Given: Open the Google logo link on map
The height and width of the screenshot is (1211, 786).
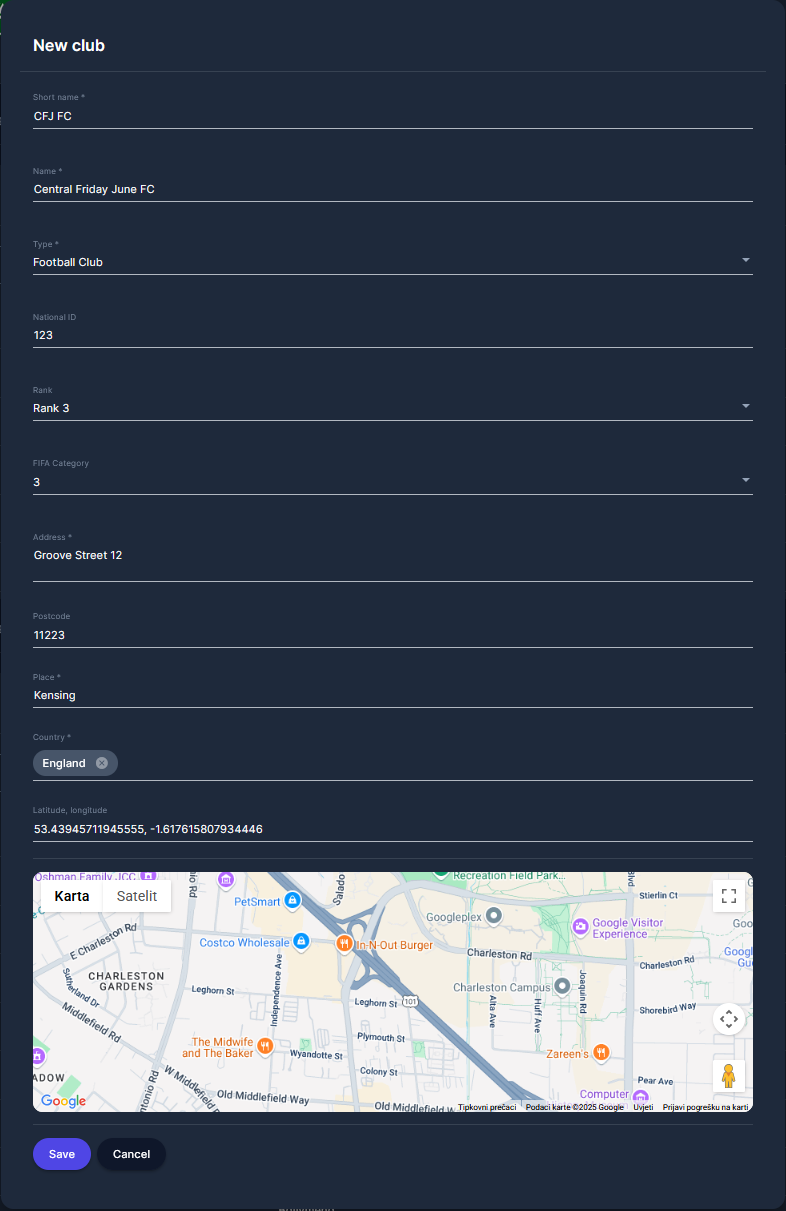Looking at the screenshot, I should tap(63, 1101).
